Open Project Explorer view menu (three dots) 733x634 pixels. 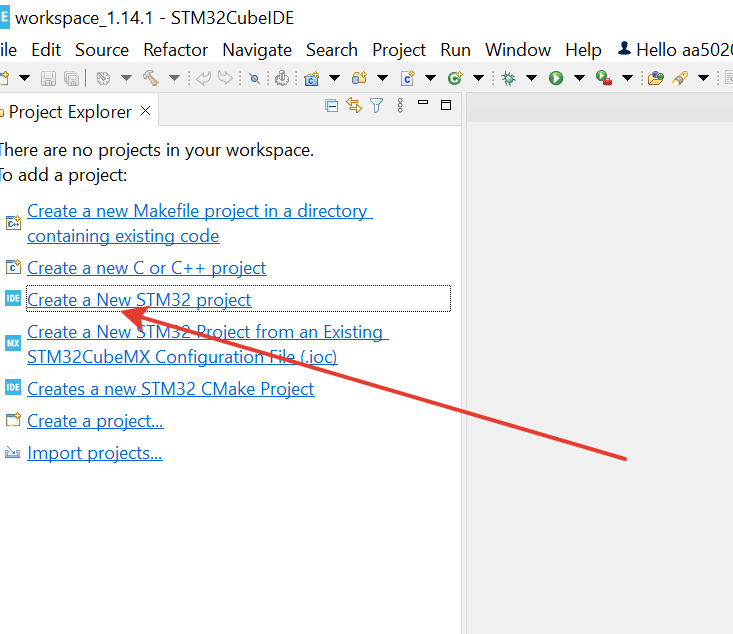pos(400,106)
